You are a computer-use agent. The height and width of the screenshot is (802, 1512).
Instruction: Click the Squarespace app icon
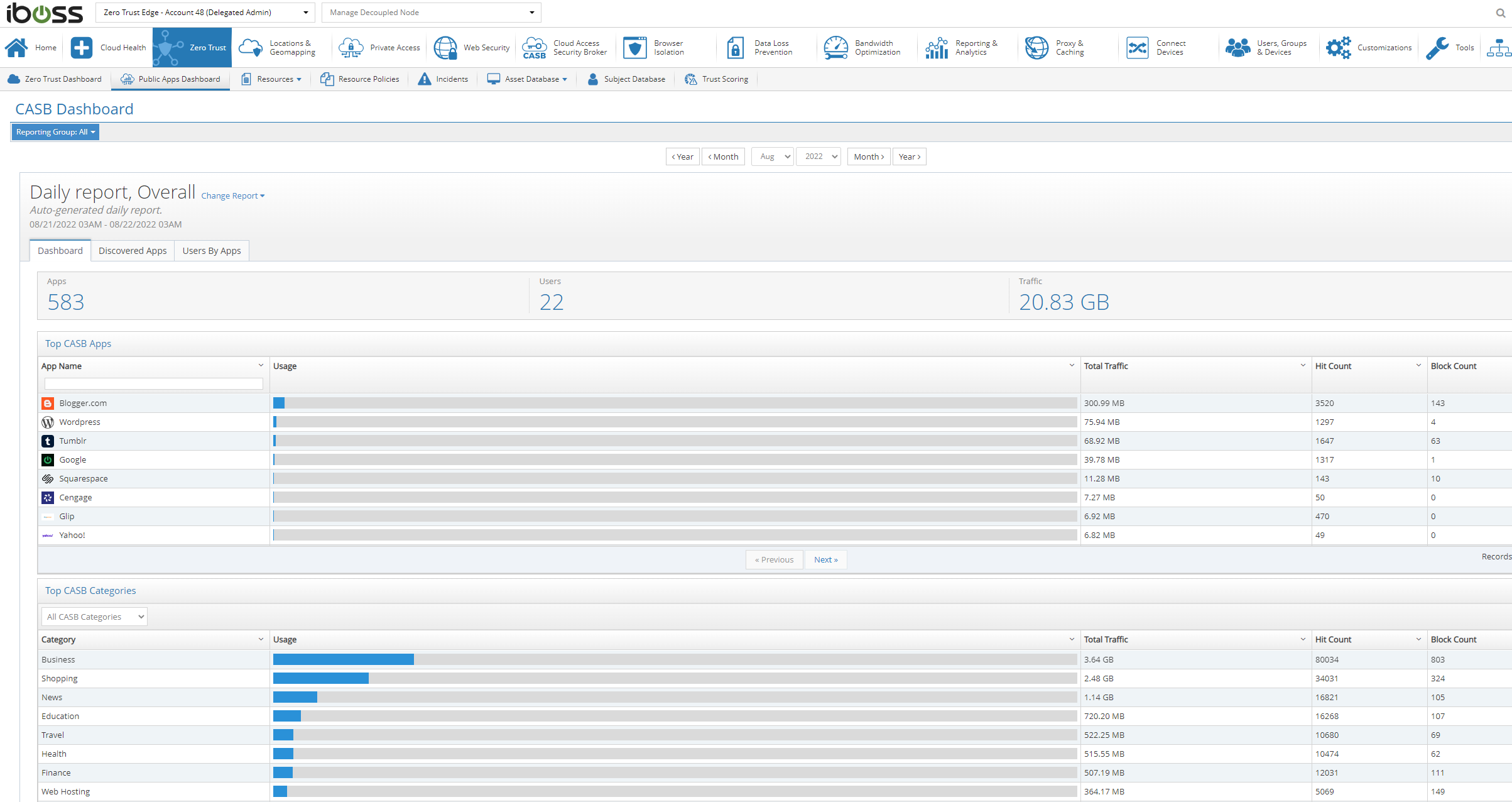tap(48, 479)
